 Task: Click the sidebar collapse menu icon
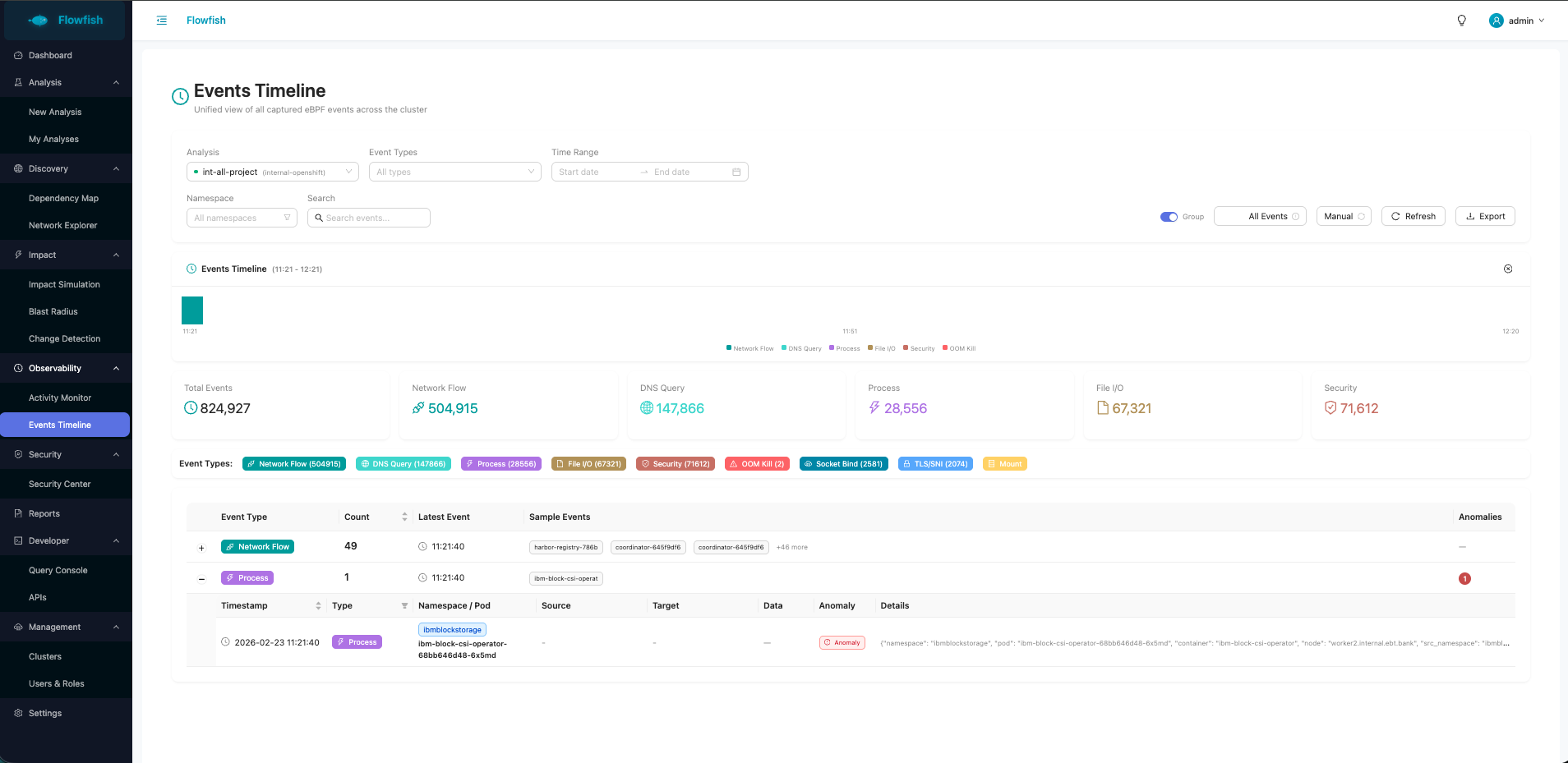tap(162, 21)
